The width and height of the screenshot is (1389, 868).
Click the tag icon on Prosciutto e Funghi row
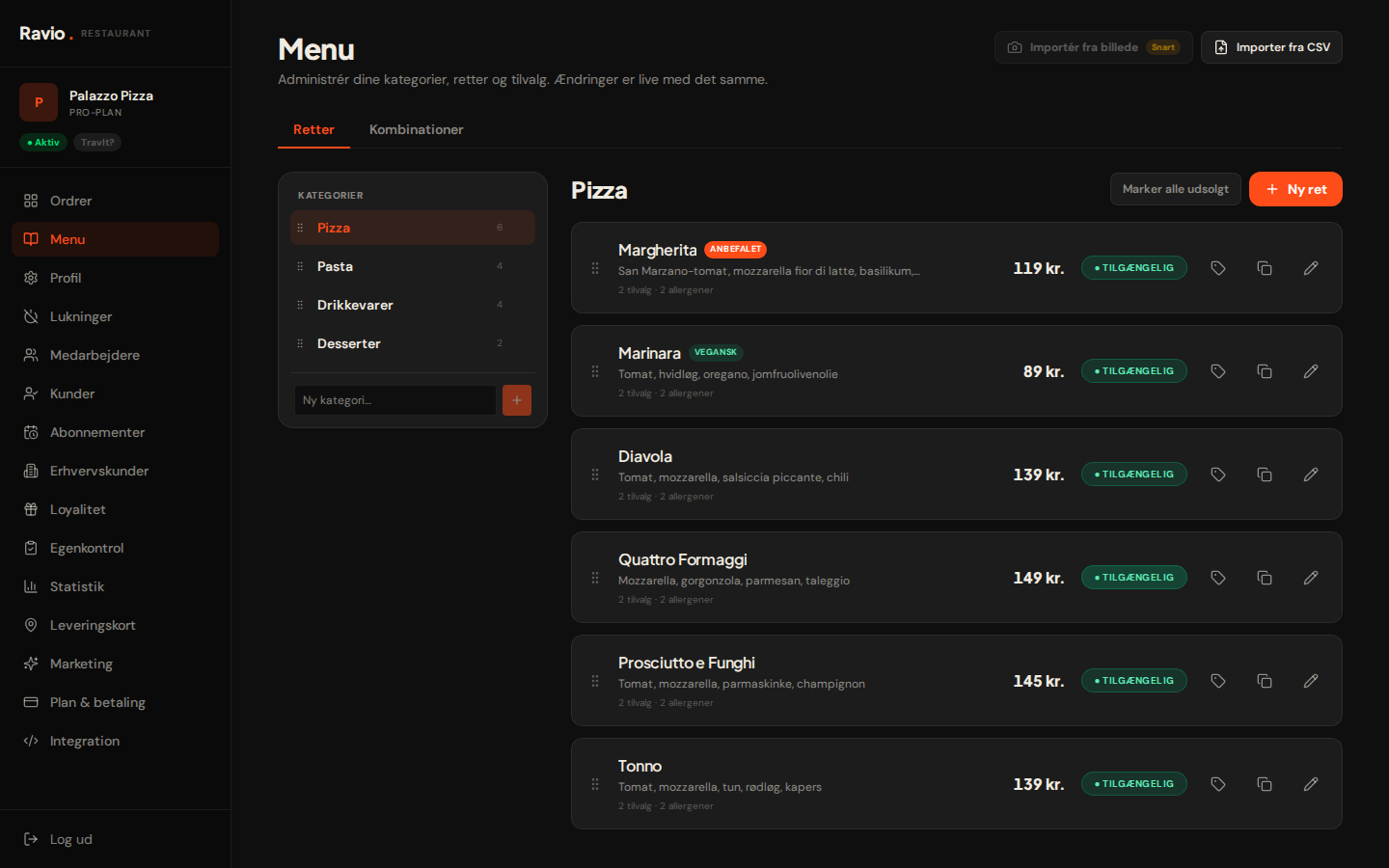pyautogui.click(x=1218, y=681)
